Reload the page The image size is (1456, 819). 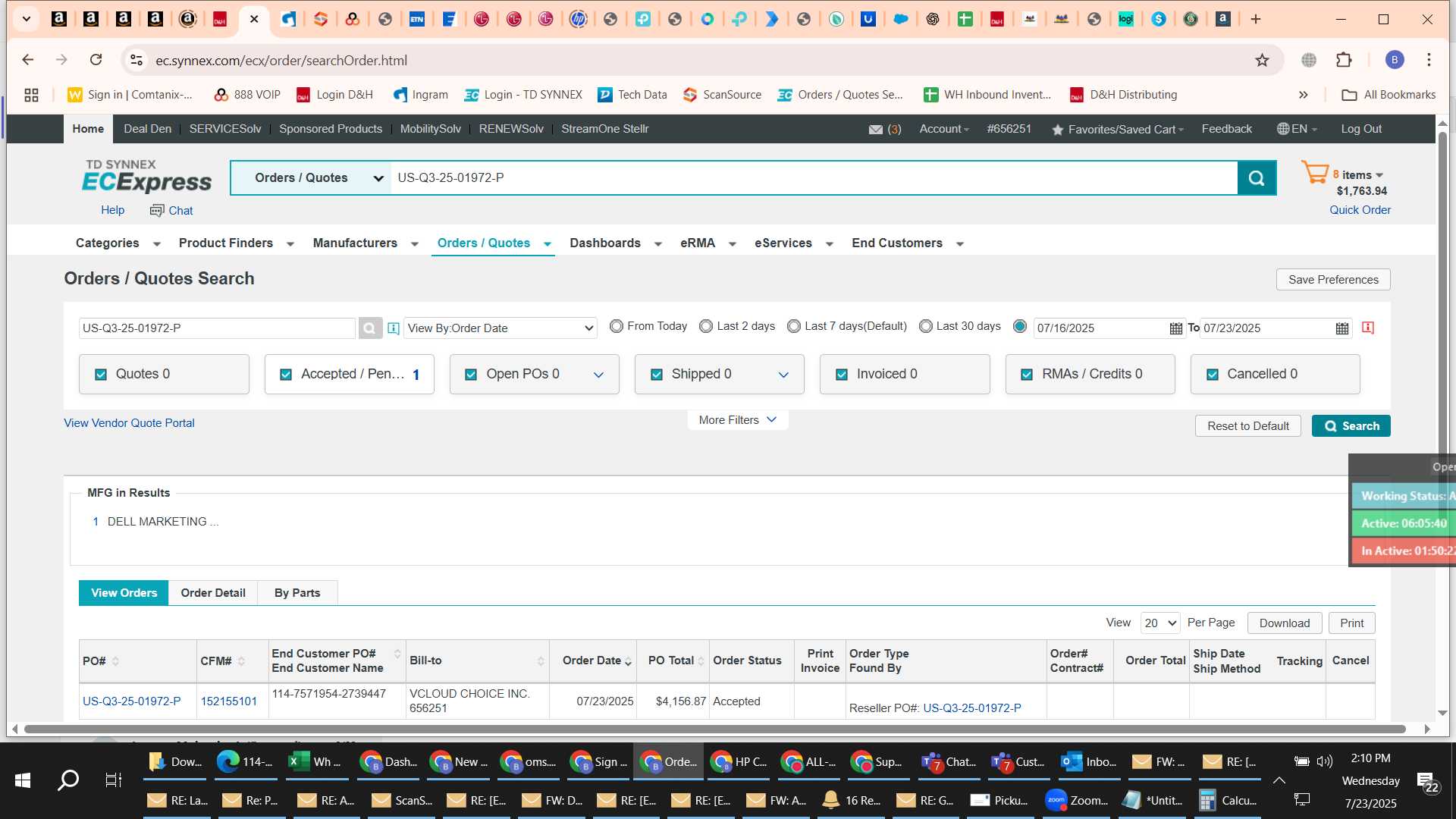click(96, 60)
